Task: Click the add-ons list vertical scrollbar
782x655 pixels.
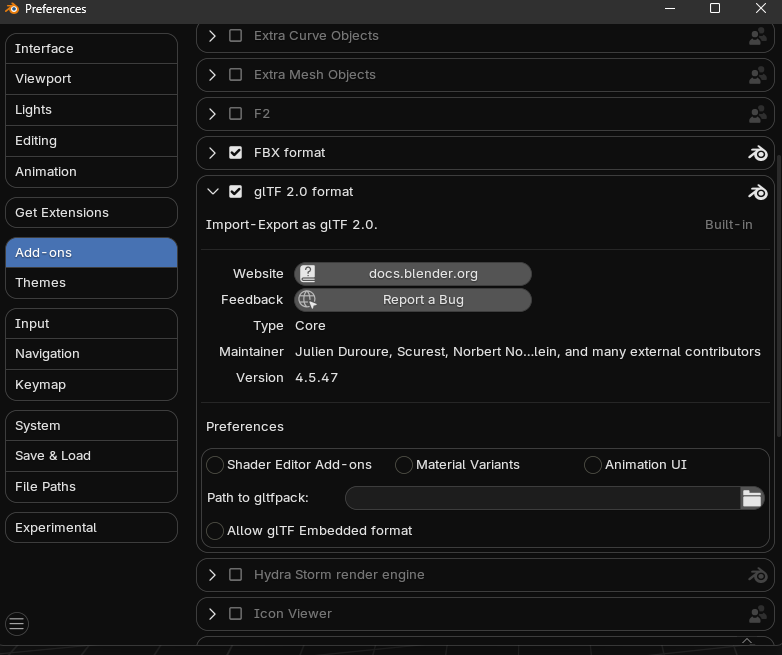Action: (x=779, y=294)
